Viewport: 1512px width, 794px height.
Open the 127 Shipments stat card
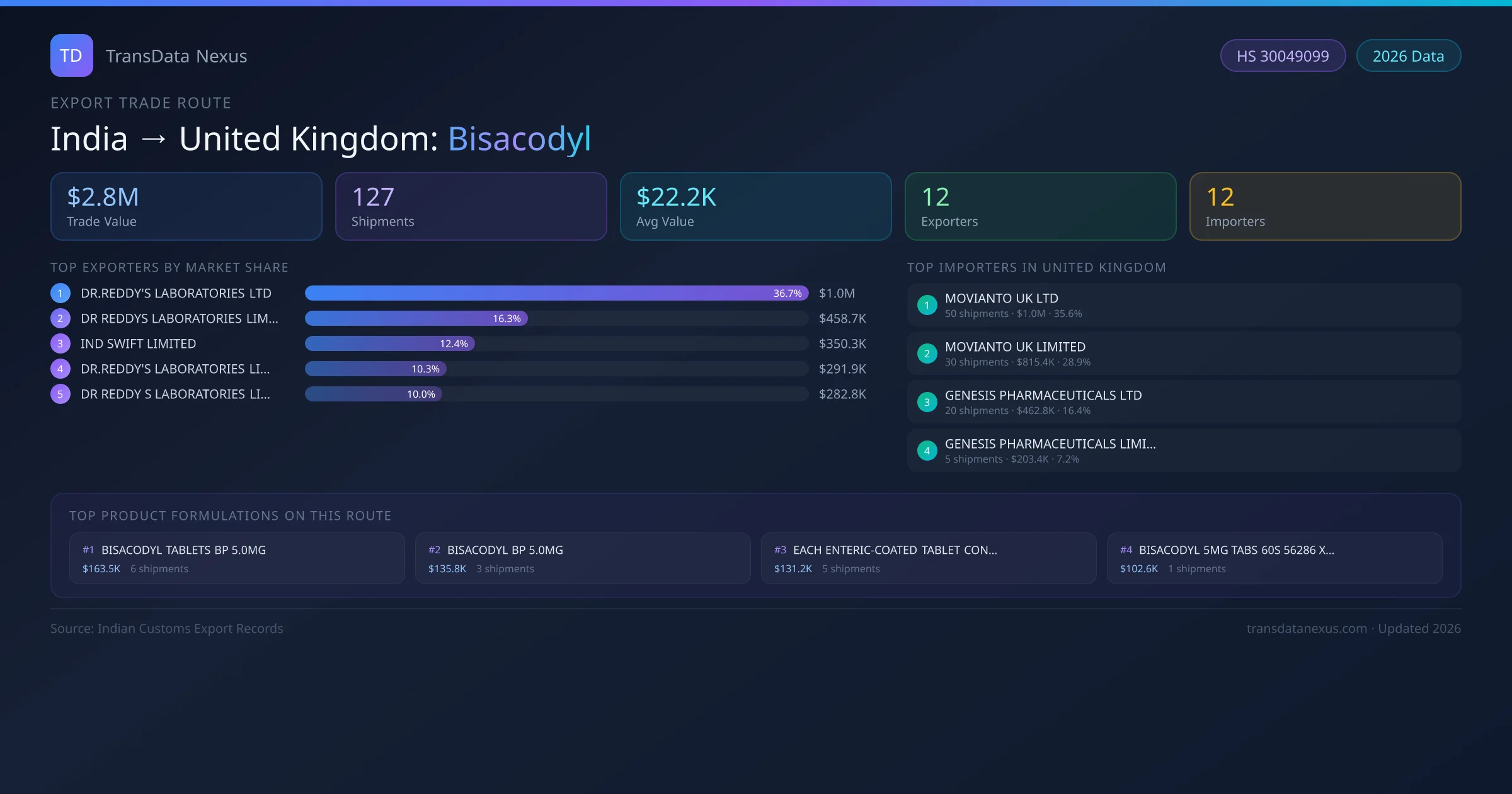click(471, 206)
